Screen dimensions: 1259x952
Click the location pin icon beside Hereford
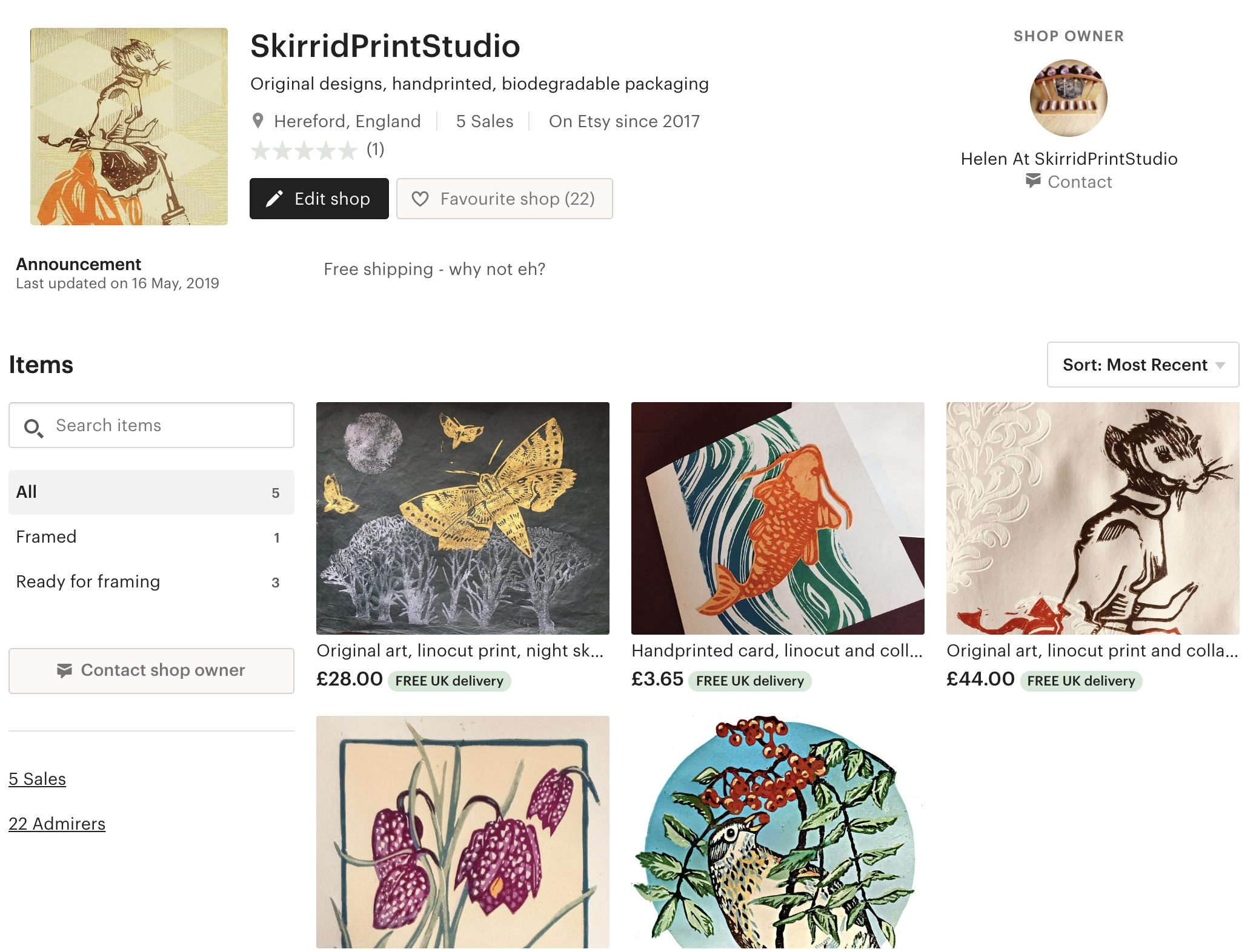[258, 121]
